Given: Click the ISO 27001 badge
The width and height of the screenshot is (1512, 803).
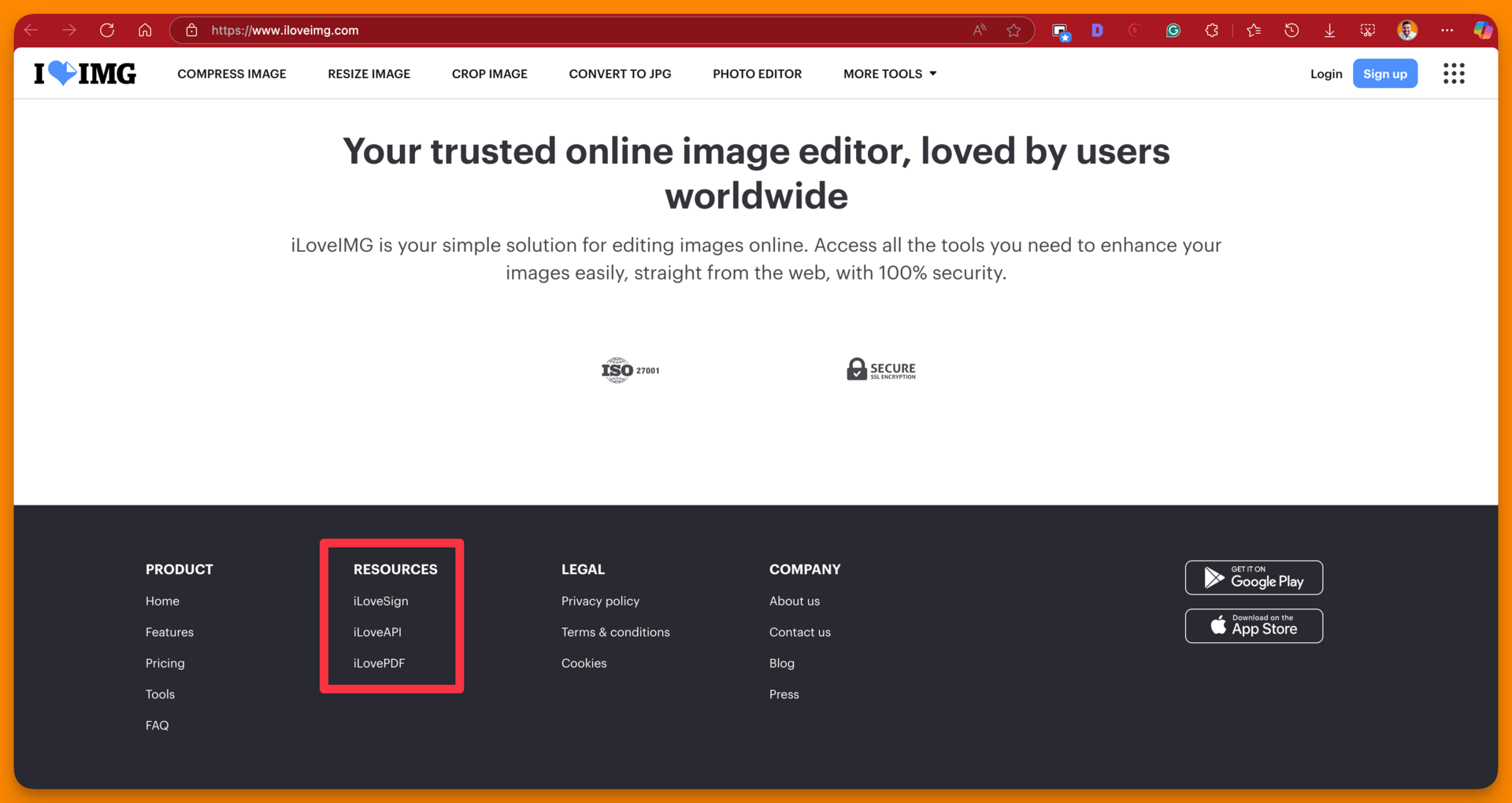Looking at the screenshot, I should 630,369.
